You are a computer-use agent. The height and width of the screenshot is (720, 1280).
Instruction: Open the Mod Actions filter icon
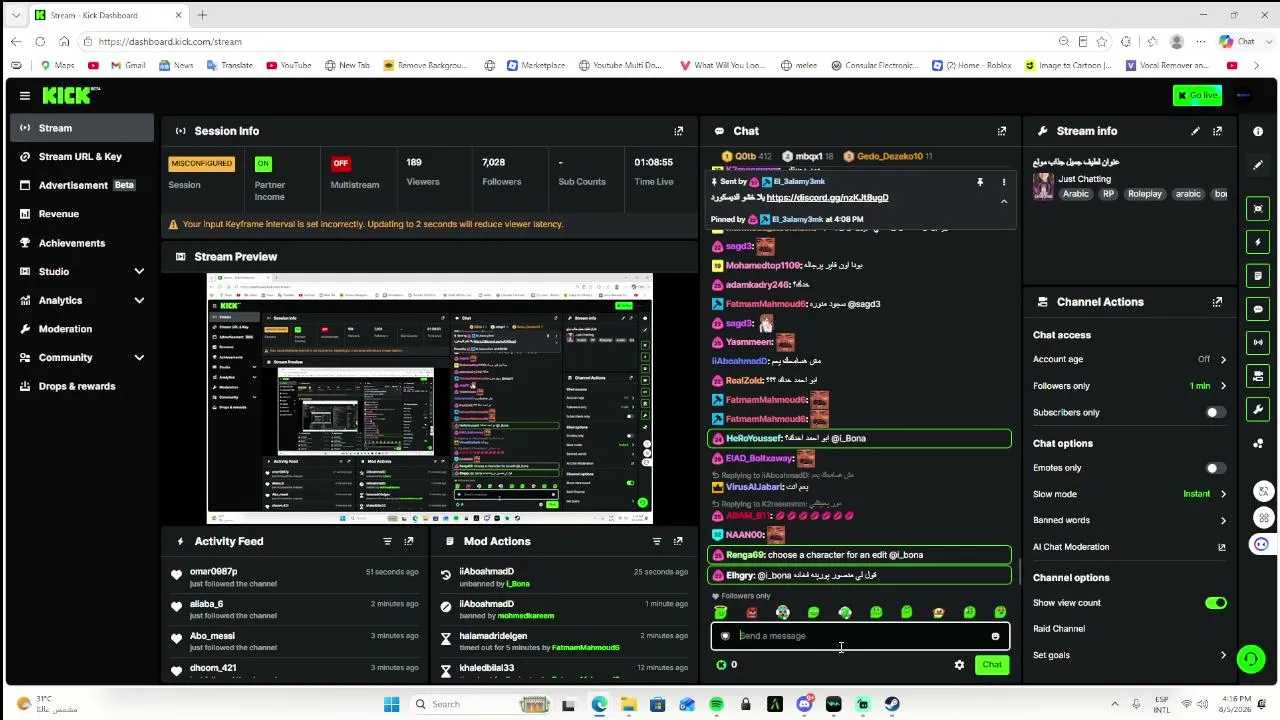(x=656, y=541)
